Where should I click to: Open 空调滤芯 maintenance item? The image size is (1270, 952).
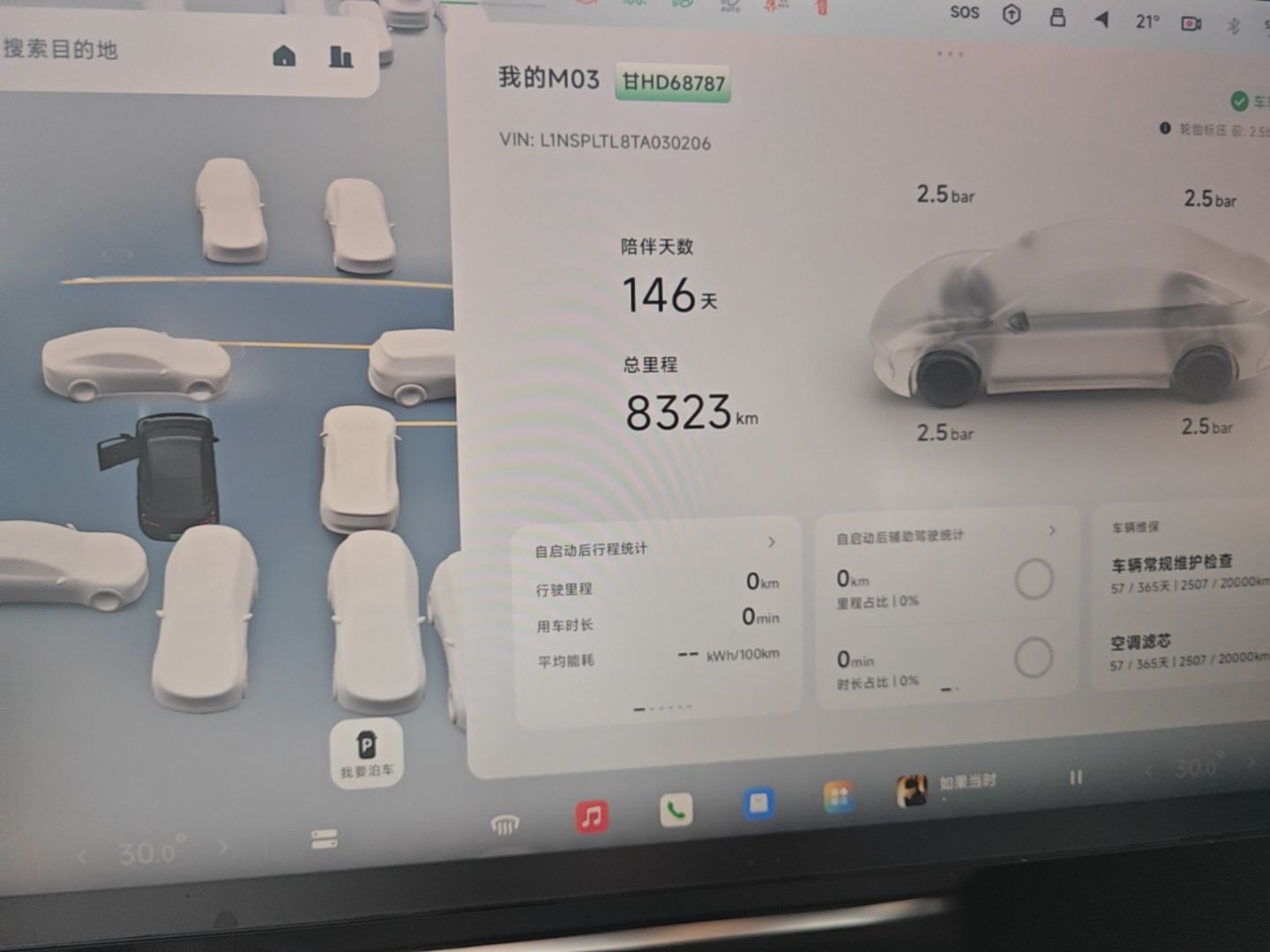(x=1190, y=651)
